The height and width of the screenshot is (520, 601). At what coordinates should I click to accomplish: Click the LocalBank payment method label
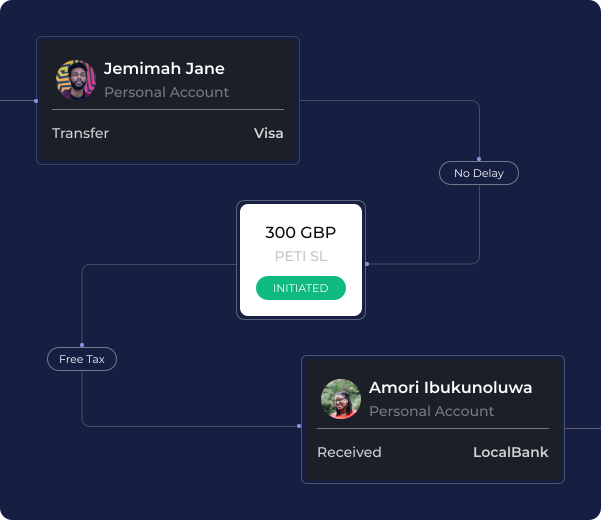(x=510, y=452)
